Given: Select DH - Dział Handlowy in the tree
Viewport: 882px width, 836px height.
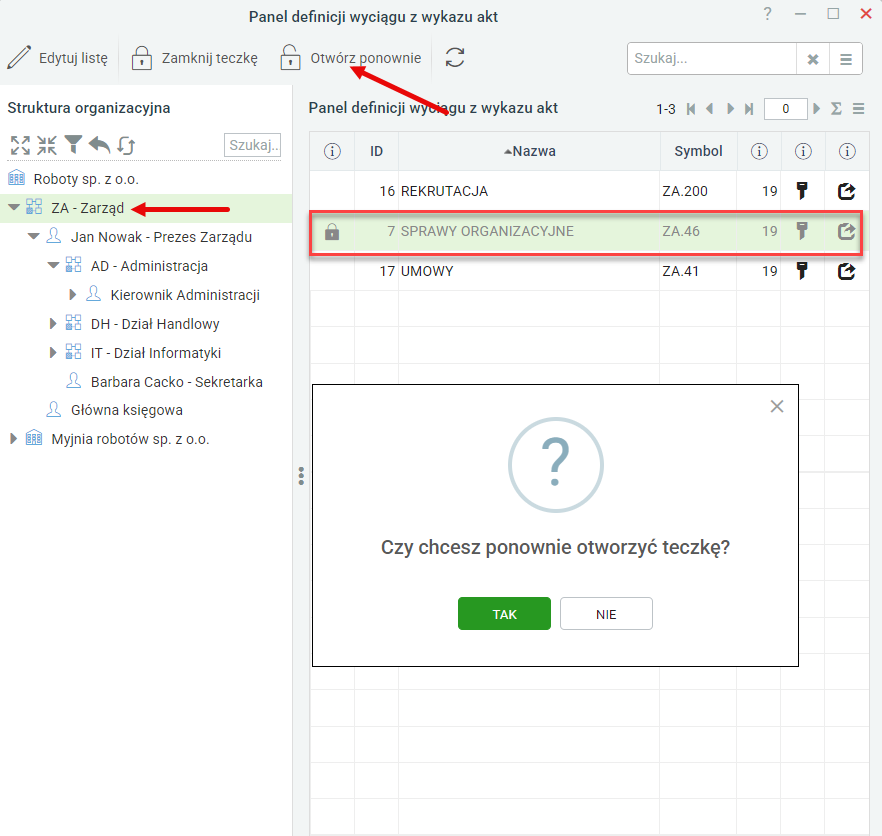Looking at the screenshot, I should pyautogui.click(x=155, y=324).
